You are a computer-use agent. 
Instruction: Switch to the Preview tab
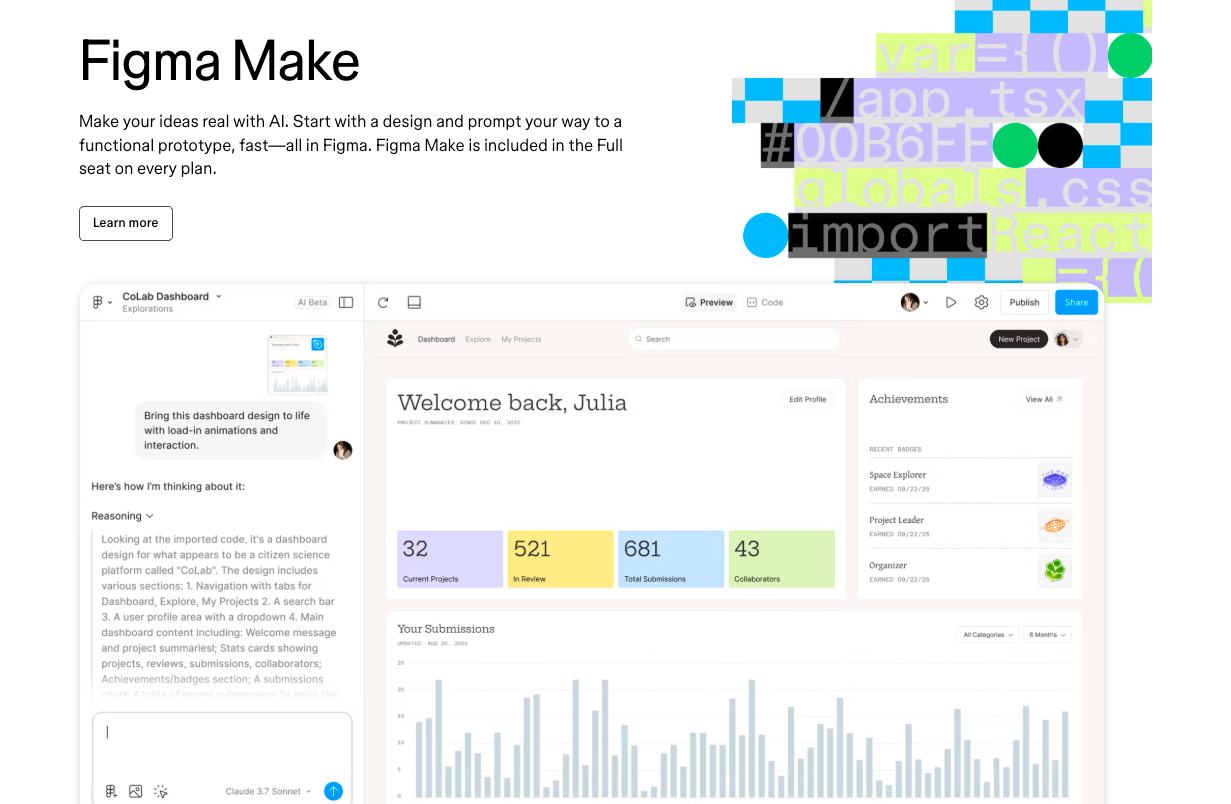click(x=709, y=302)
